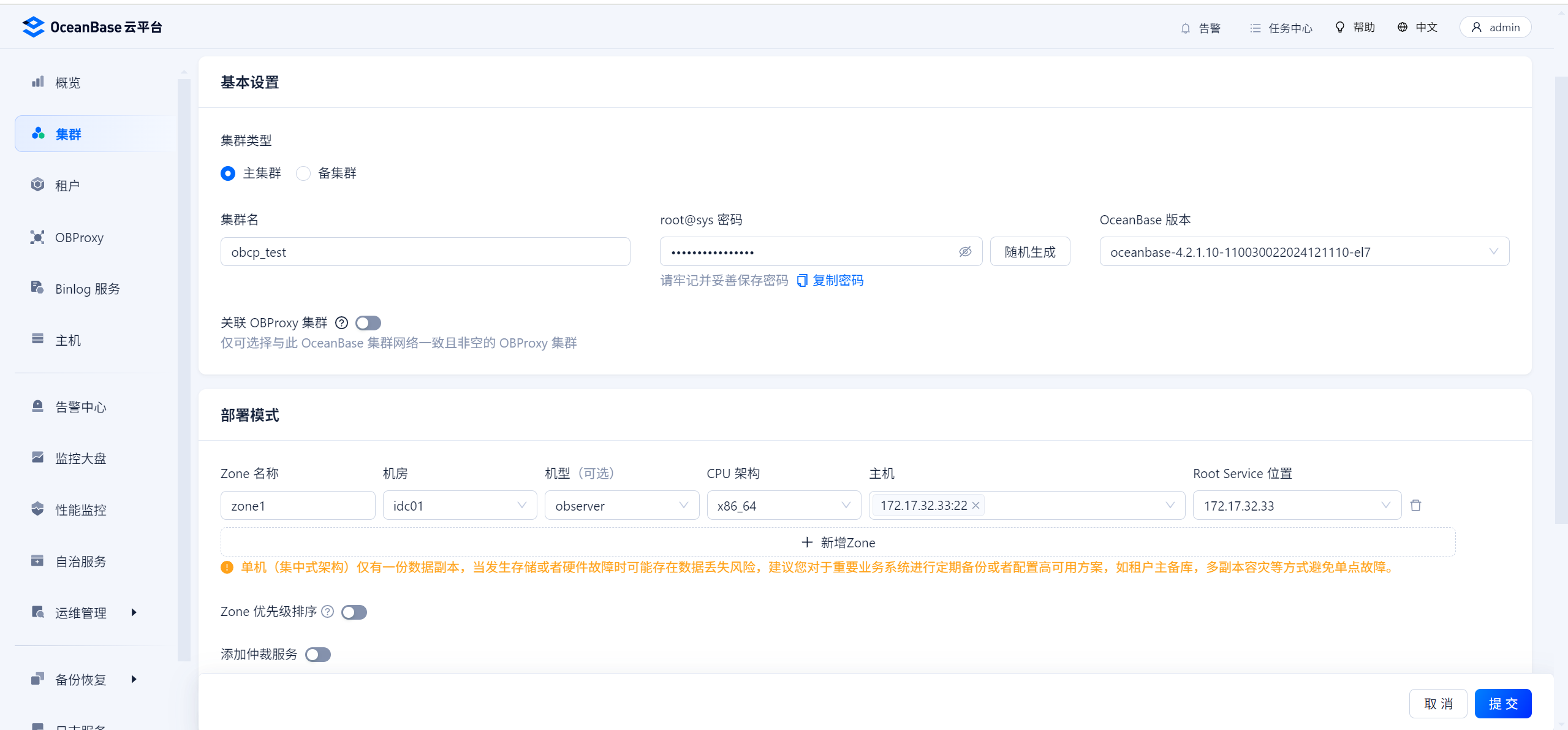Click the Binlog service icon

point(38,288)
